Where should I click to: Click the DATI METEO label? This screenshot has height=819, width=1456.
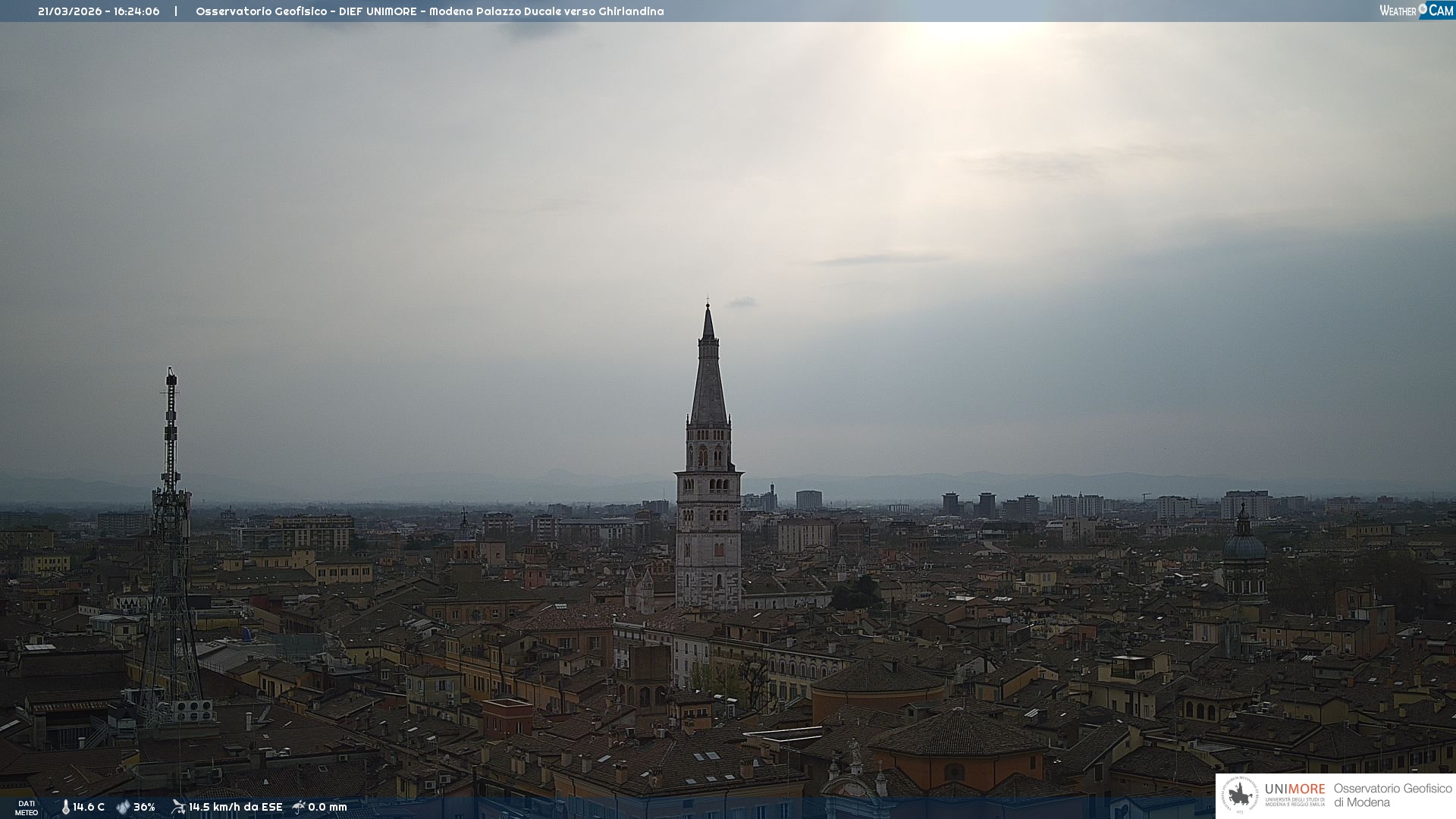tap(27, 808)
